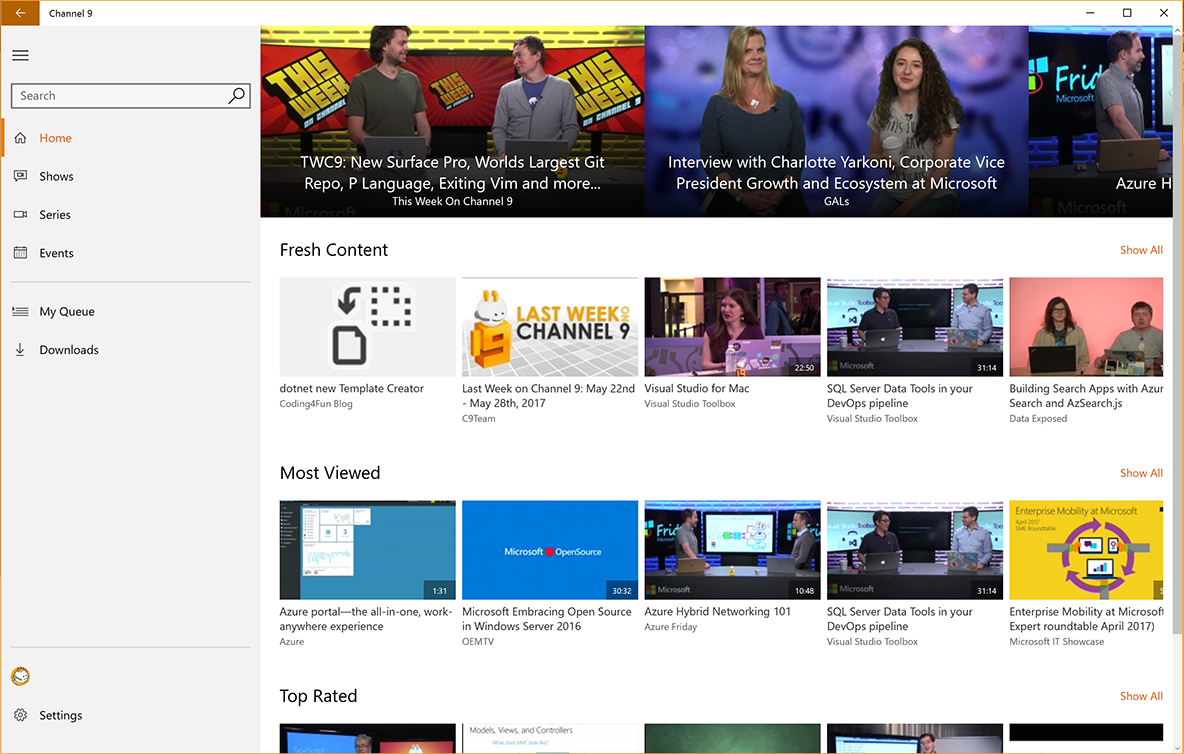The image size is (1184, 754).
Task: Show all Fresh Content videos
Action: (1141, 250)
